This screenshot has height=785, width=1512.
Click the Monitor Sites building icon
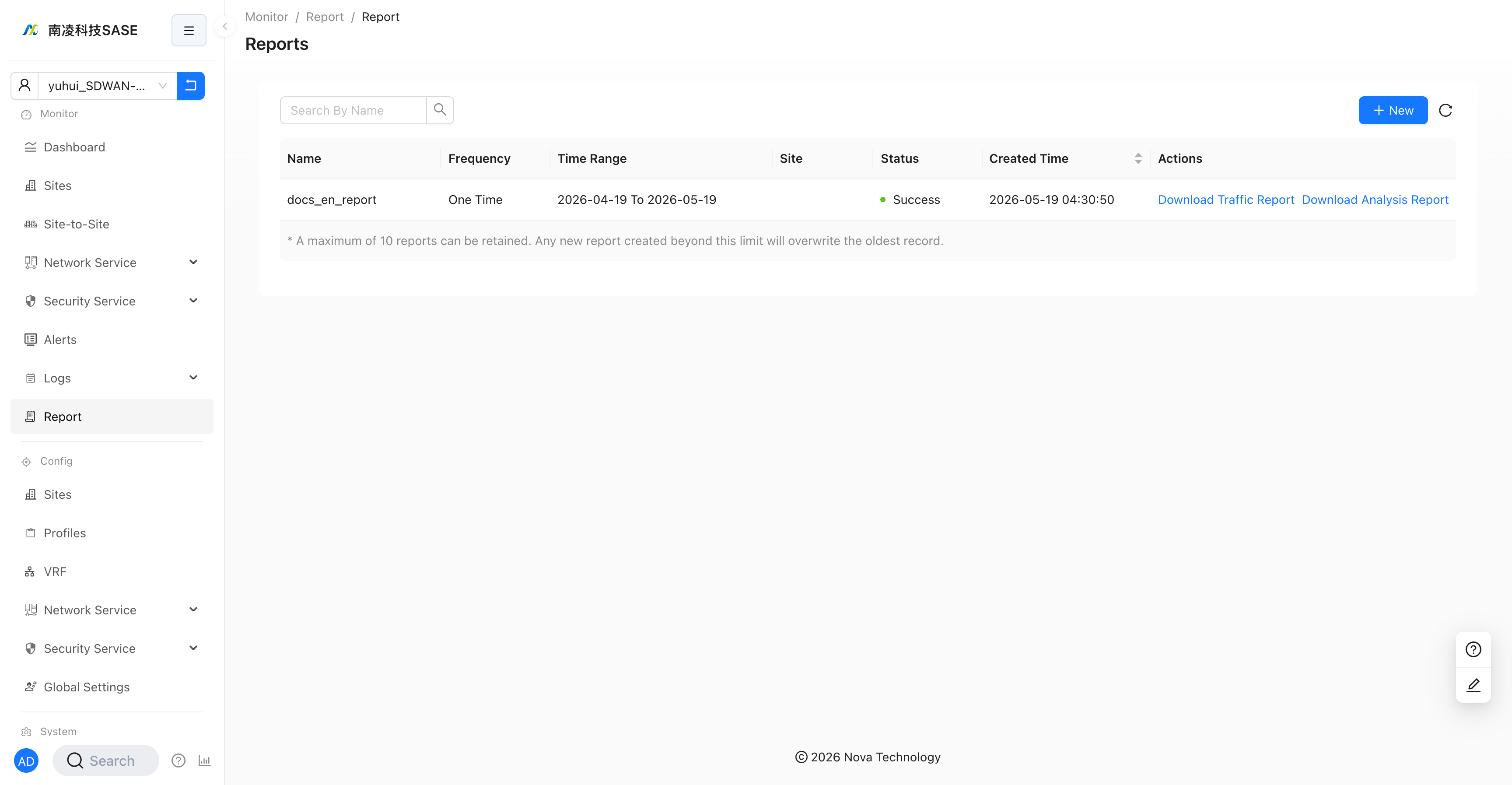click(x=31, y=186)
